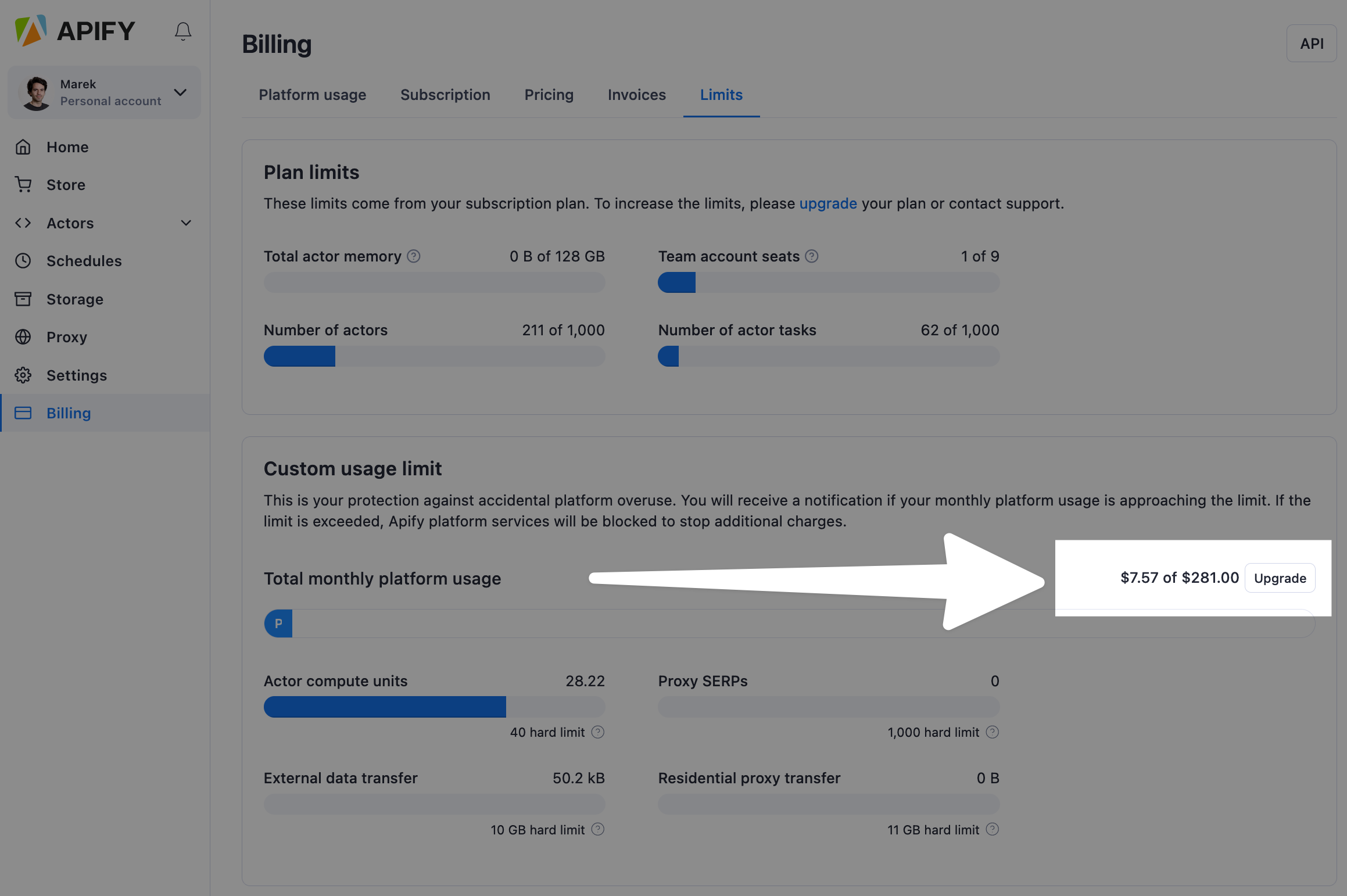1347x896 pixels.
Task: Open Settings via the gear icon
Action: (23, 375)
